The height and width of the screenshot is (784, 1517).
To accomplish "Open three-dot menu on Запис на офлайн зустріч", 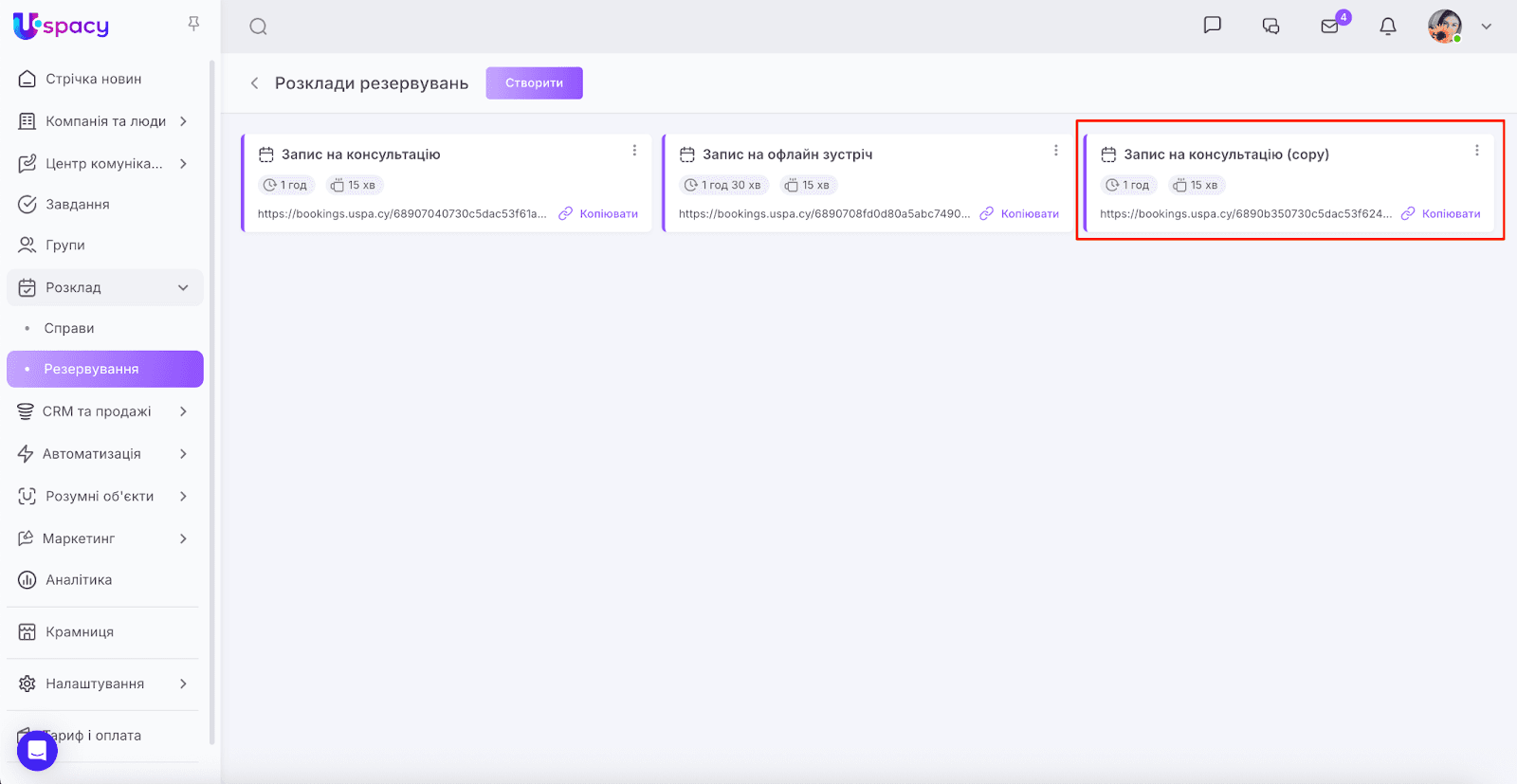I will [1055, 151].
